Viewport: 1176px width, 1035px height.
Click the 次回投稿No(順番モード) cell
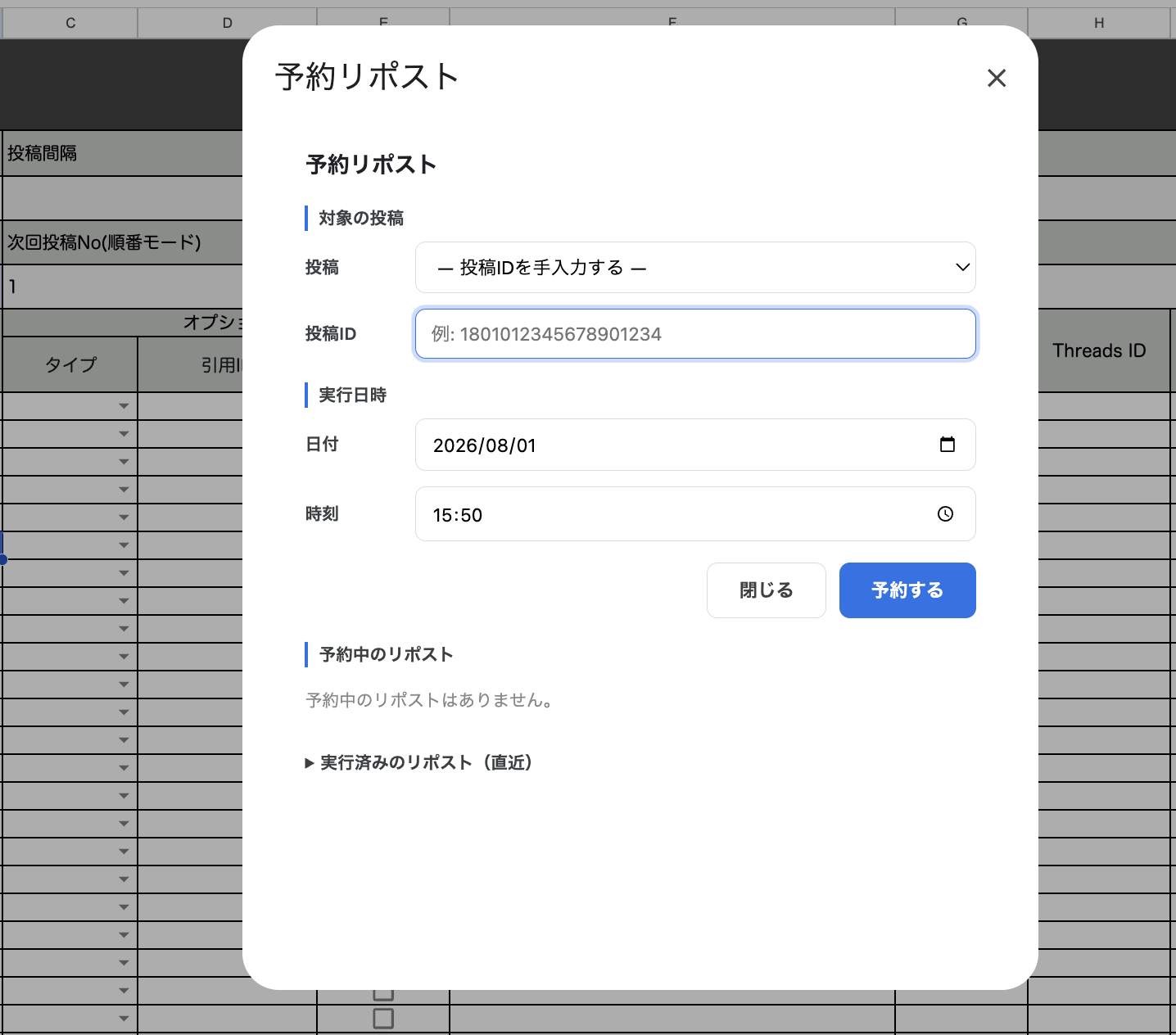123,242
